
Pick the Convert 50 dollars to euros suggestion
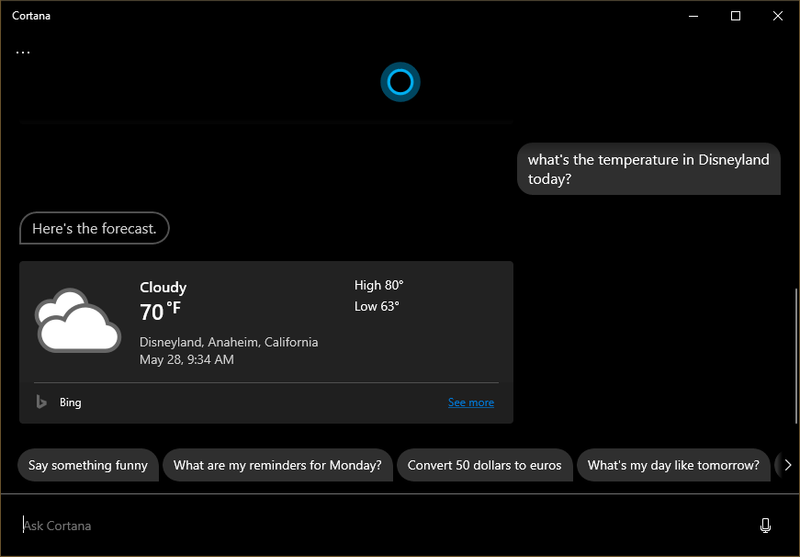click(484, 465)
